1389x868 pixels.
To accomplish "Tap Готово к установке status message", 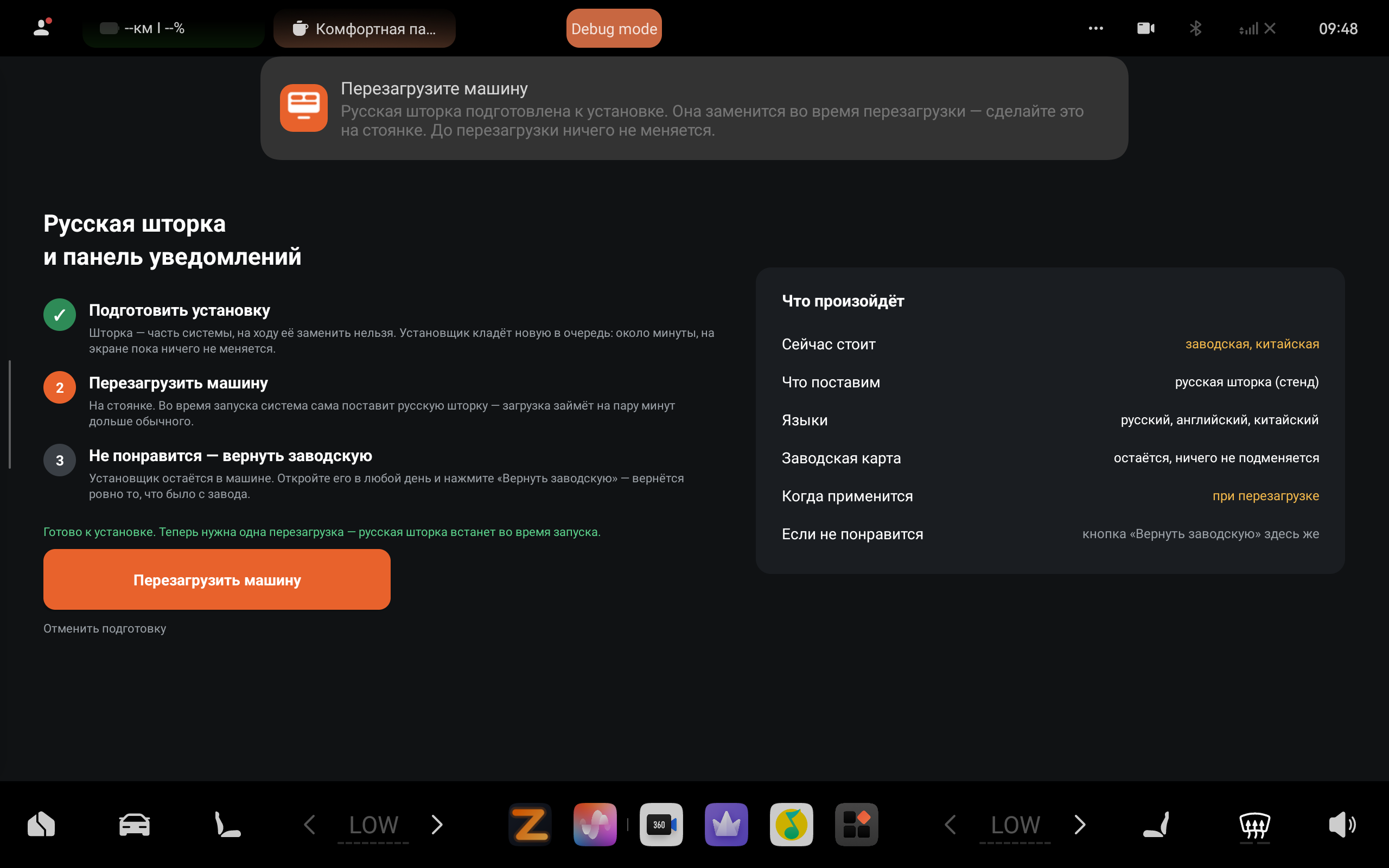I will tap(322, 532).
